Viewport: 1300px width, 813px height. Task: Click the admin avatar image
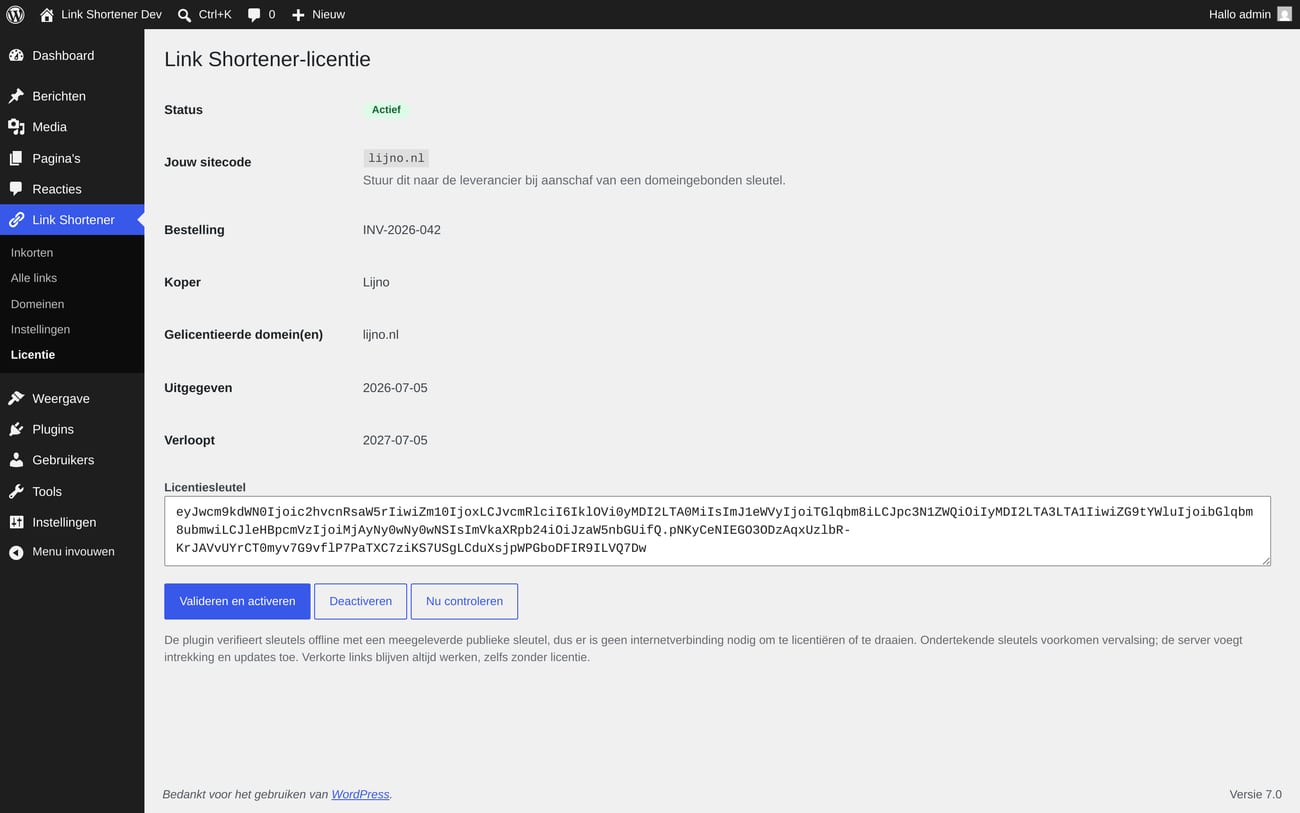pos(1284,14)
